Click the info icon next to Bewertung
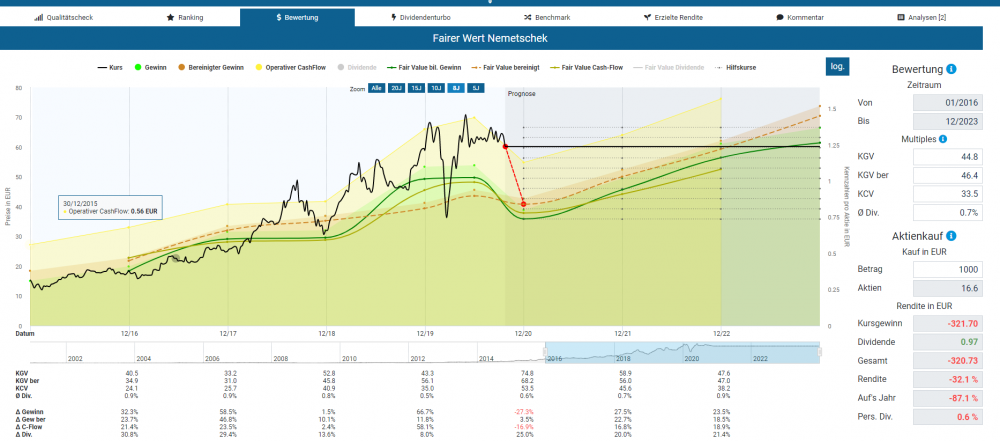This screenshot has width=1000, height=441. click(x=951, y=69)
